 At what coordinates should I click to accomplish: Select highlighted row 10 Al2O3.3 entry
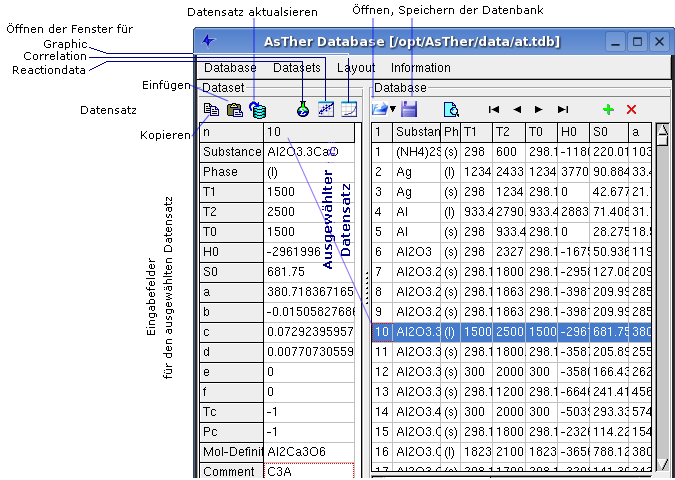(511, 332)
